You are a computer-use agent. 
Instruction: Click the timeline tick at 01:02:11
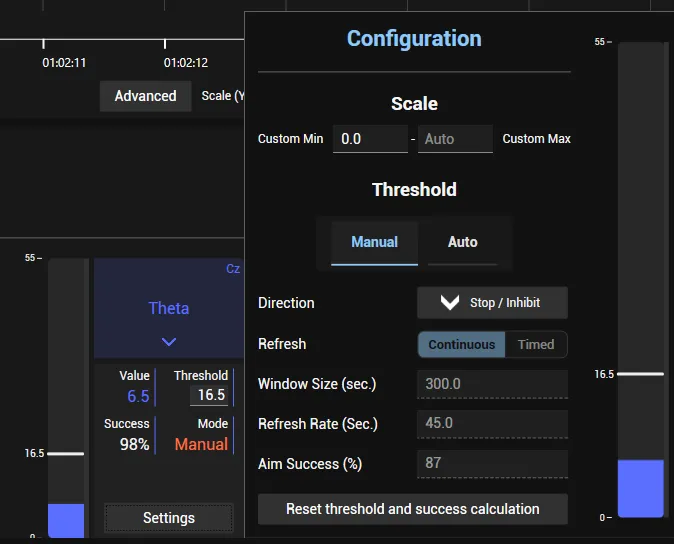click(x=44, y=43)
